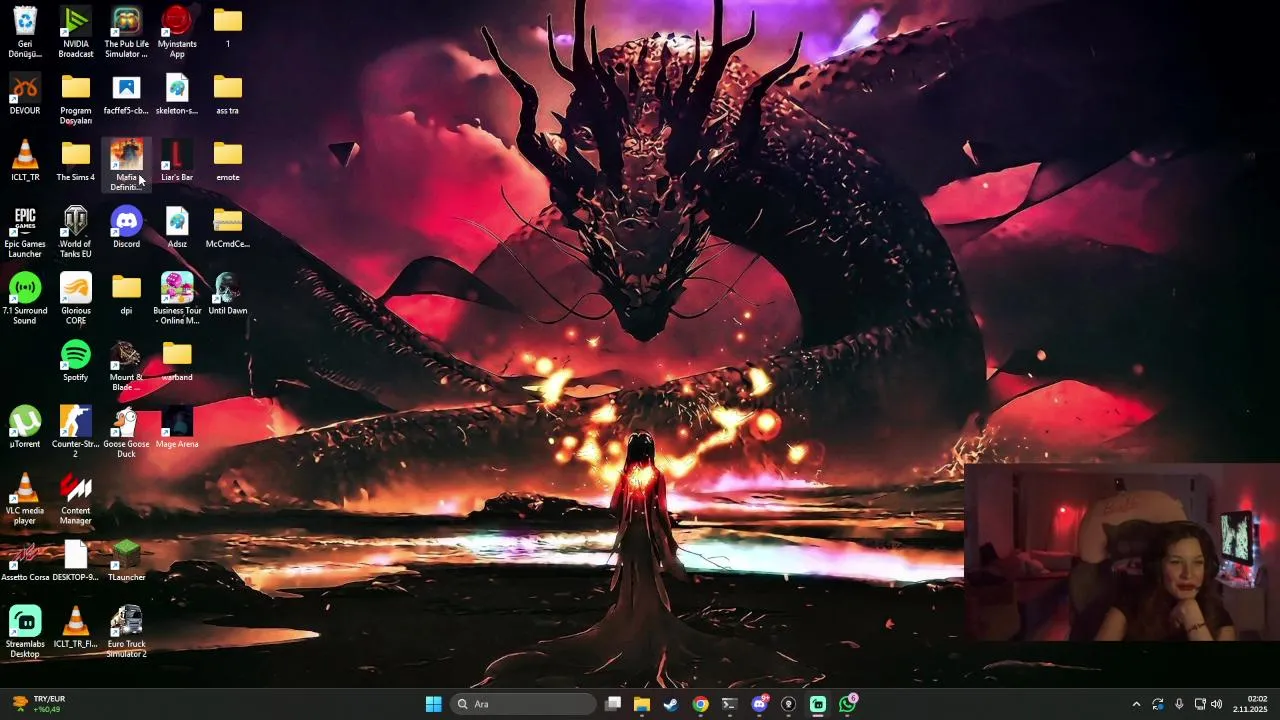
Task: Open Spotify desktop shortcut
Action: (76, 360)
